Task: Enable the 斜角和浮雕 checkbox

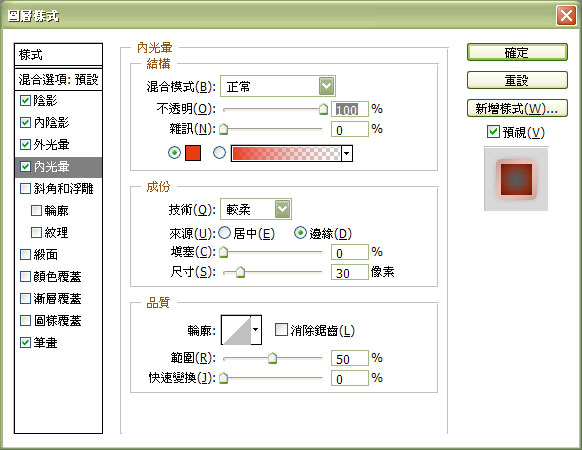Action: 25,189
